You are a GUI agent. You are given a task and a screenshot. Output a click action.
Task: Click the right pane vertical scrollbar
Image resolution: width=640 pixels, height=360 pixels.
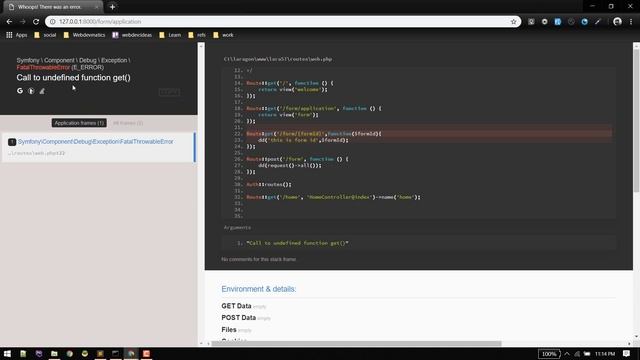coord(636,120)
